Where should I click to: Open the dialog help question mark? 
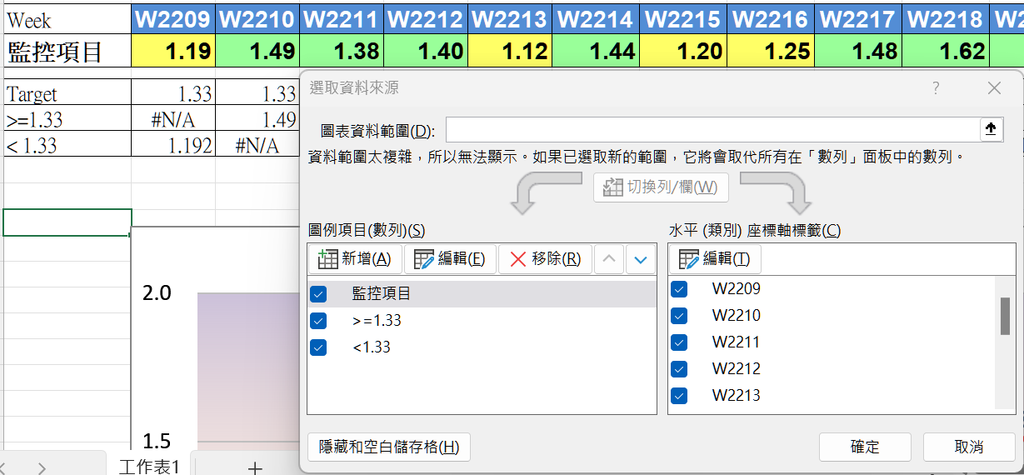[x=936, y=88]
